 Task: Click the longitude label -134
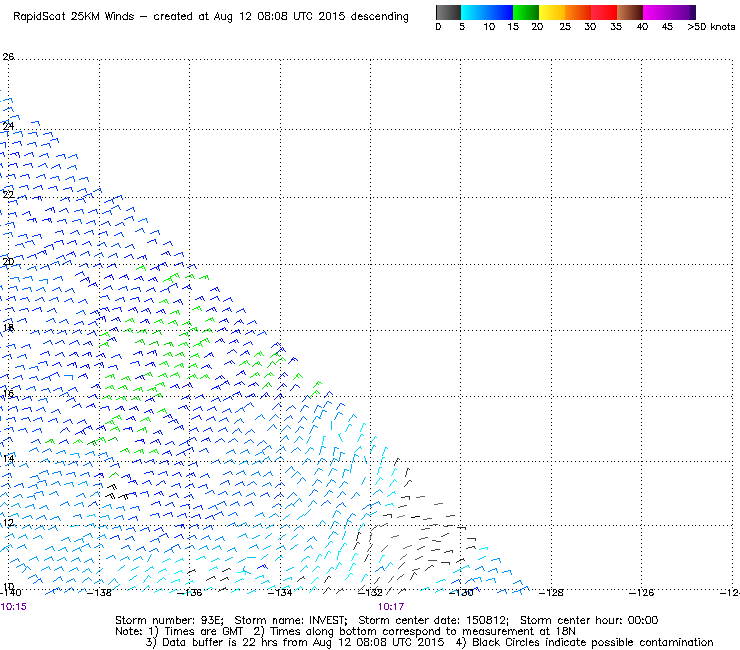280,592
